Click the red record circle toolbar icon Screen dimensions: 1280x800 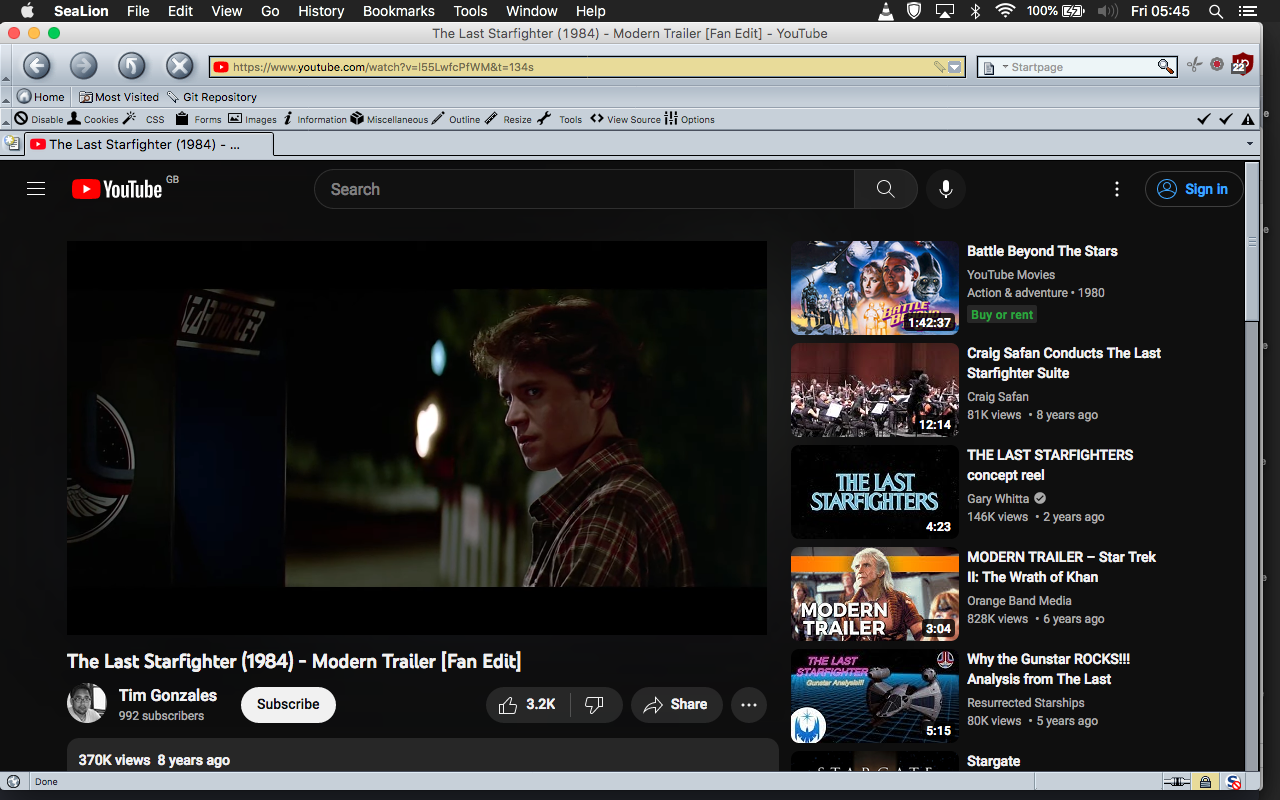click(x=1217, y=65)
